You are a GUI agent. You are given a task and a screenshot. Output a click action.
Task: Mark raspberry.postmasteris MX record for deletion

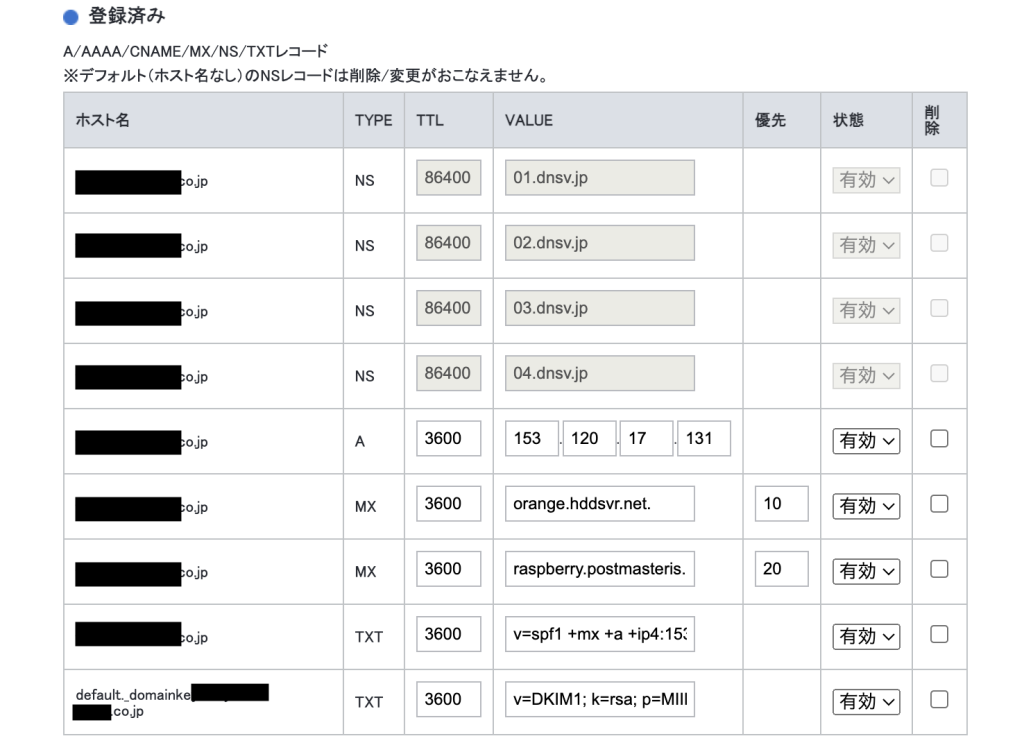point(939,569)
